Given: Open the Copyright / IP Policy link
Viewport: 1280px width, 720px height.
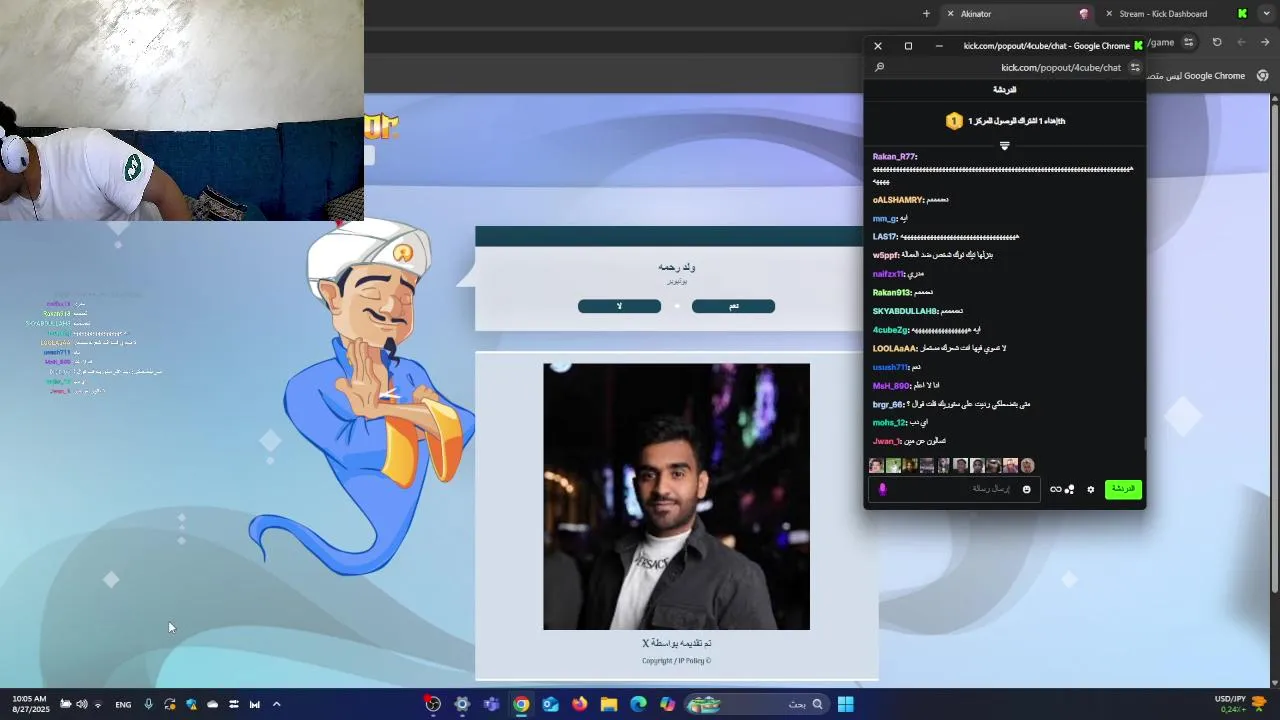Looking at the screenshot, I should click(676, 661).
